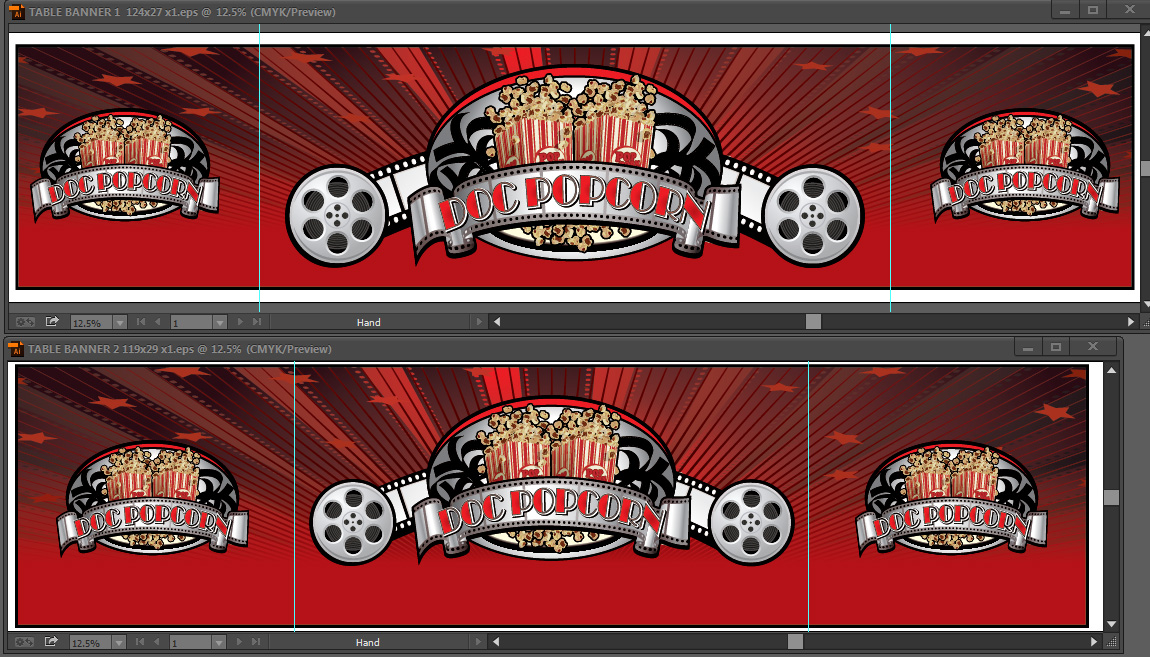Expand status bar options arrow beside Hand in top window
This screenshot has width=1150, height=657.
tap(480, 322)
